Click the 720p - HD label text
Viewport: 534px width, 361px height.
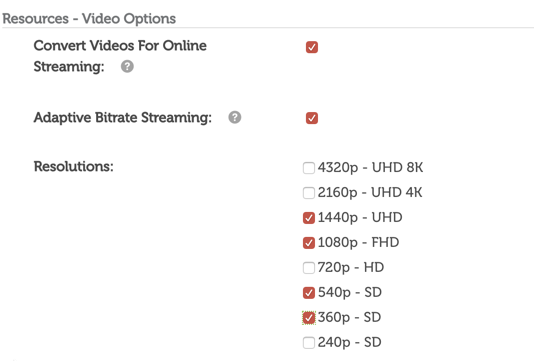(351, 268)
